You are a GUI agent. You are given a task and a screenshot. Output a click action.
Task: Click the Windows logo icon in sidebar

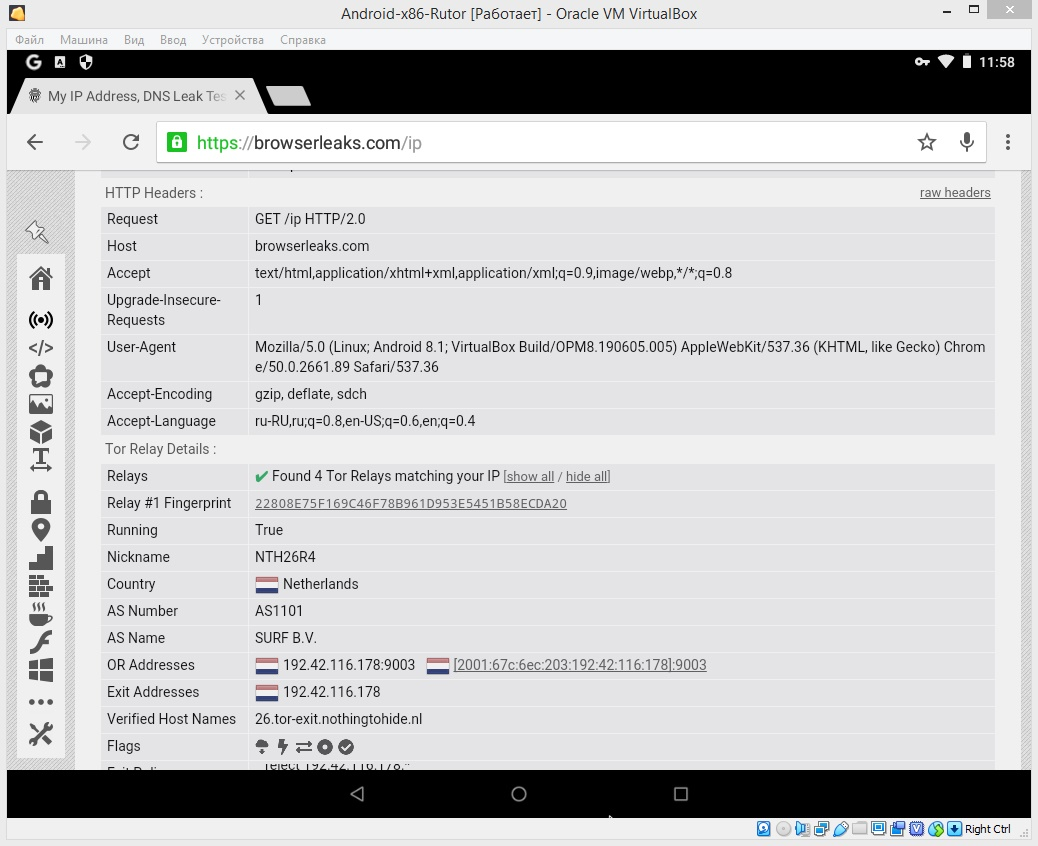(40, 669)
